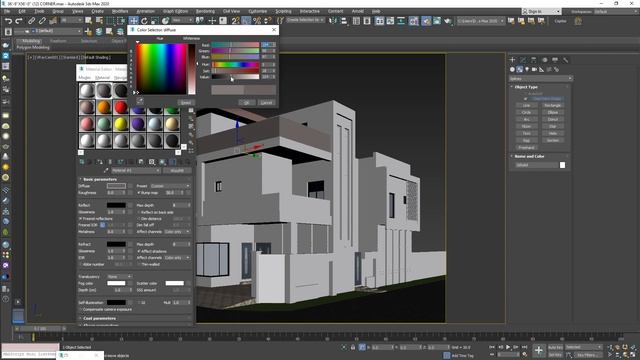The height and width of the screenshot is (360, 640).
Task: Click the Line spline button
Action: [527, 105]
